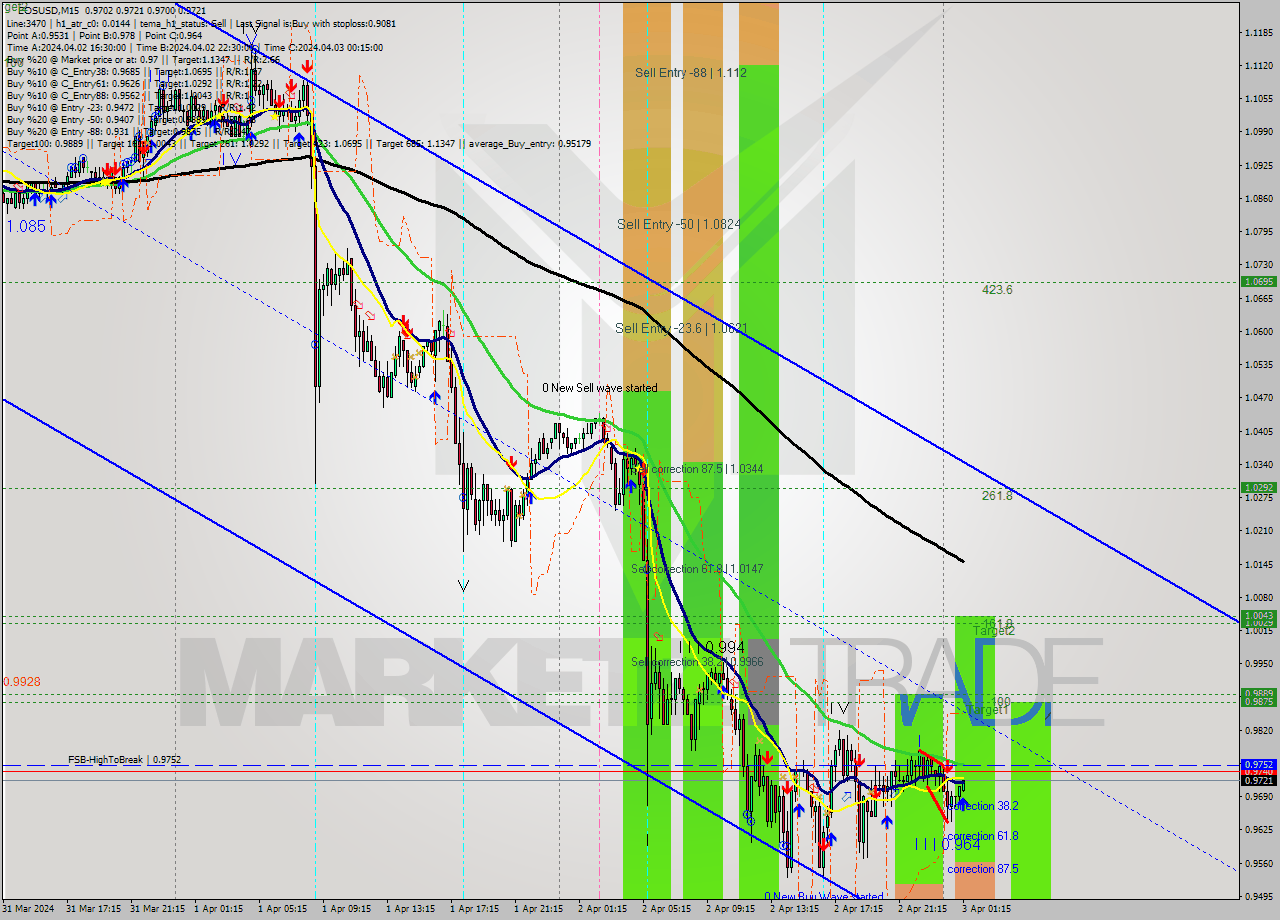The width and height of the screenshot is (1280, 920).
Task: Click the blue 0.9752 price tag
Action: click(x=1258, y=764)
